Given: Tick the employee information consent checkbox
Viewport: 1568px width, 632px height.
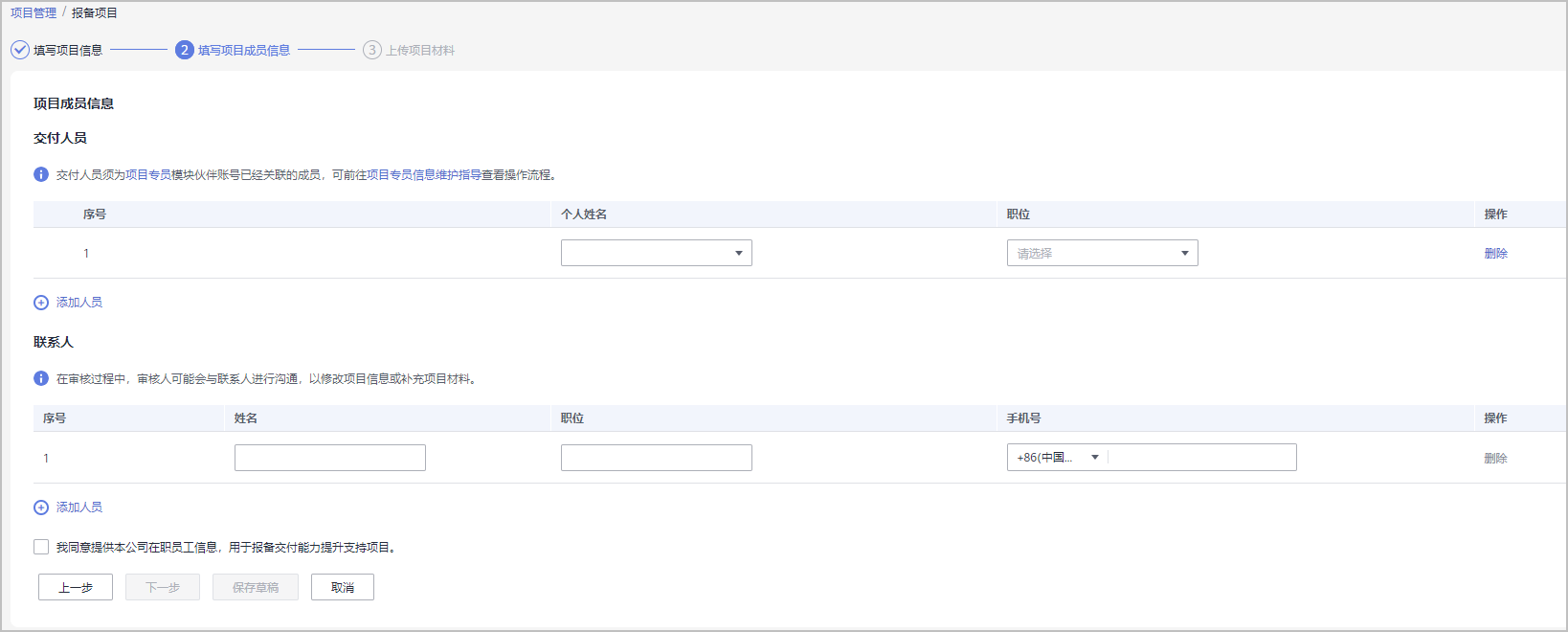Looking at the screenshot, I should pyautogui.click(x=41, y=547).
